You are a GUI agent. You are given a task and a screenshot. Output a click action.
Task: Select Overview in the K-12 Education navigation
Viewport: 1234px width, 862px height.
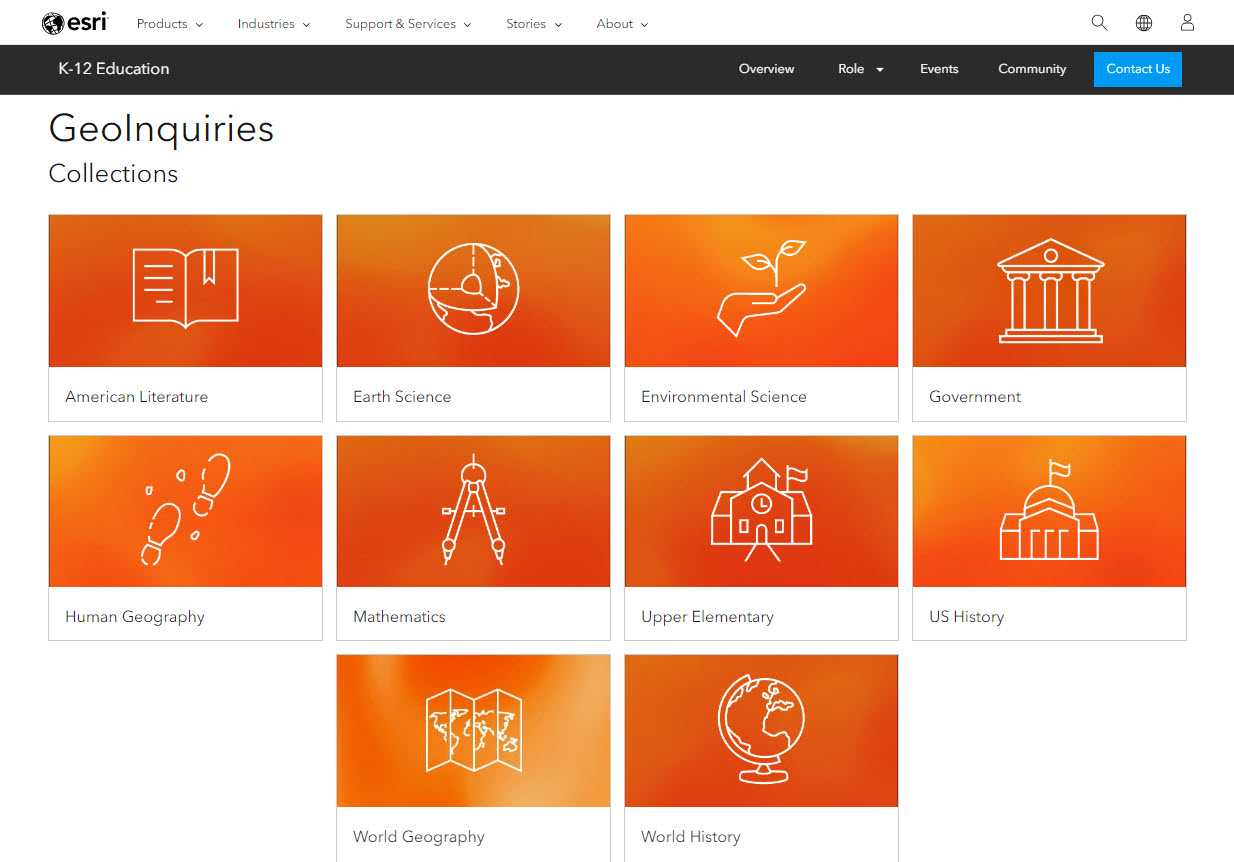click(x=766, y=69)
